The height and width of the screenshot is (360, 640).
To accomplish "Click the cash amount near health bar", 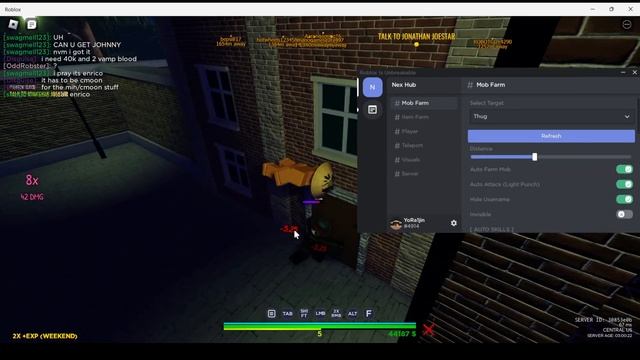I will tap(402, 334).
